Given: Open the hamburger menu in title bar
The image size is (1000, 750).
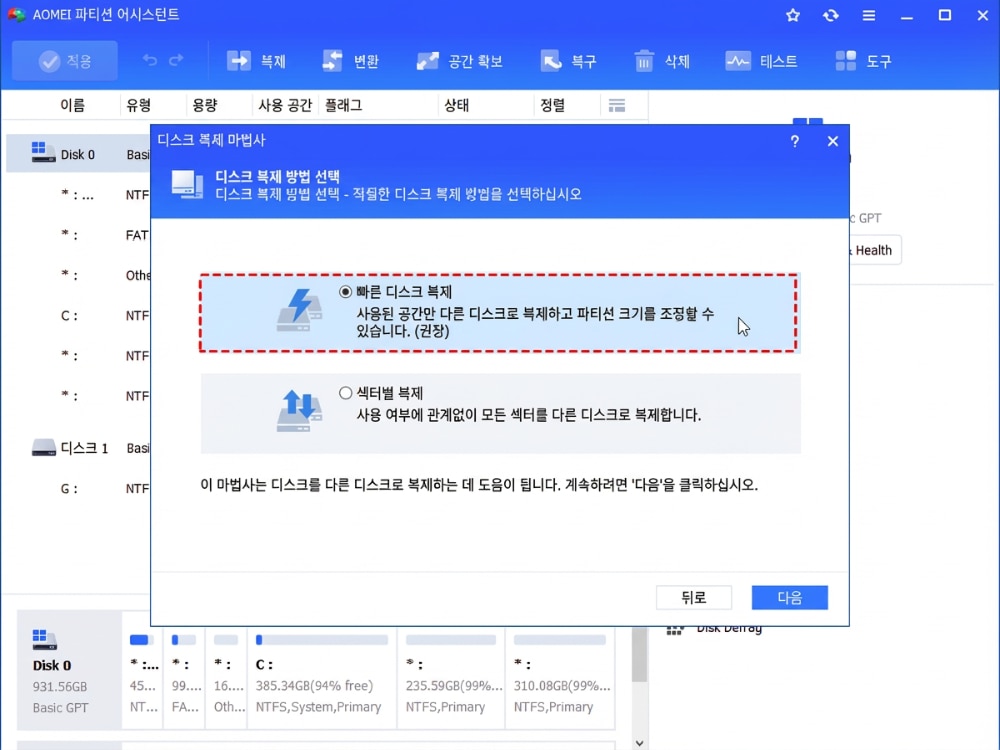Looking at the screenshot, I should [x=869, y=16].
